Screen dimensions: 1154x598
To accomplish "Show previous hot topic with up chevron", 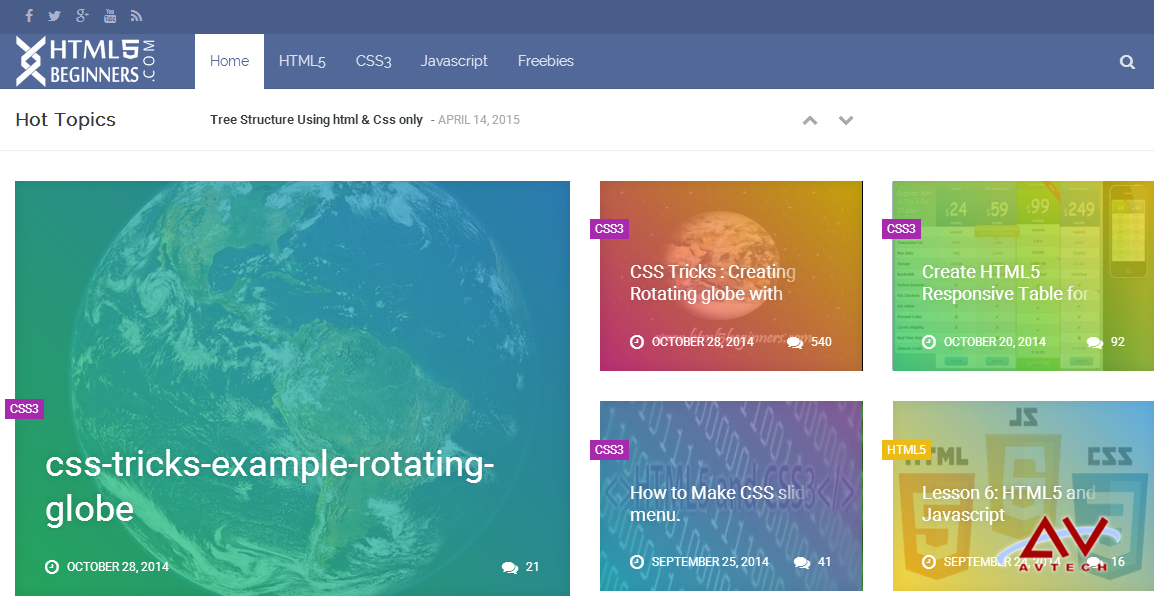I will (810, 120).
